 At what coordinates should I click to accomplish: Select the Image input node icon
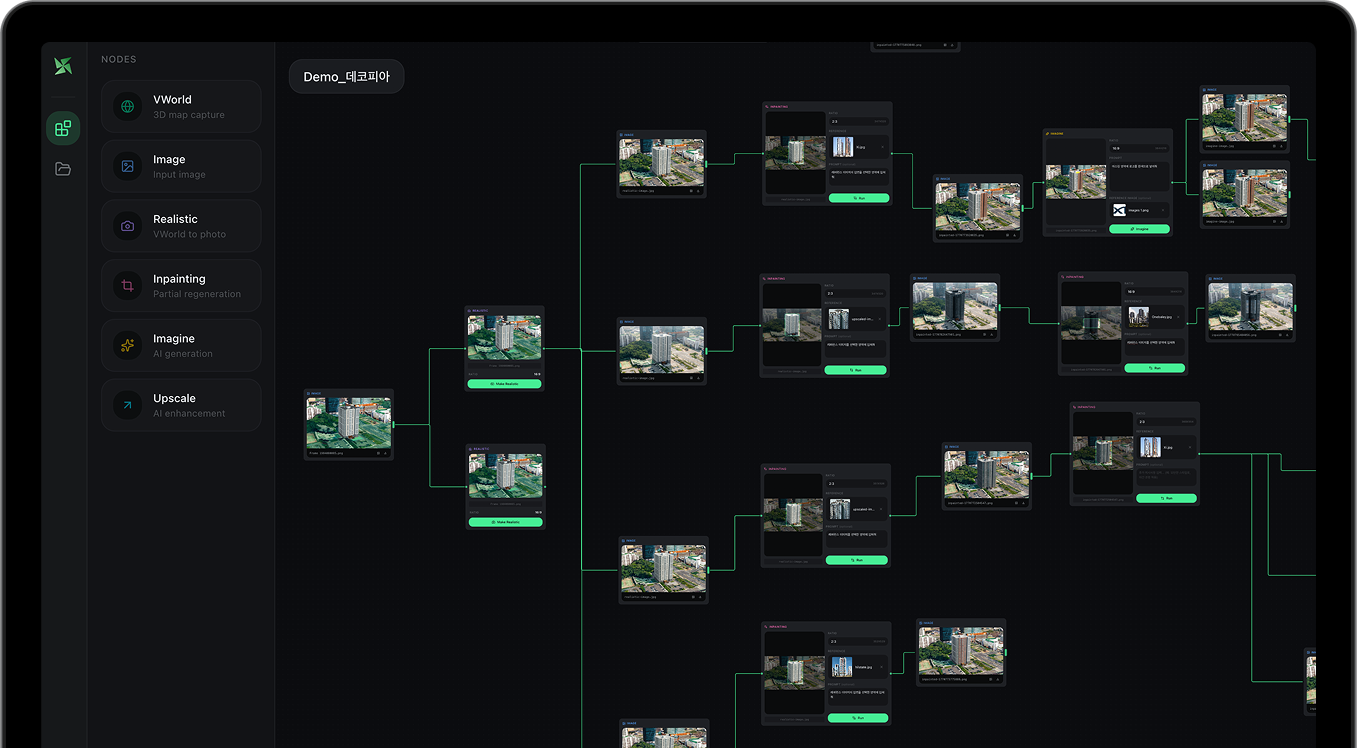point(127,166)
